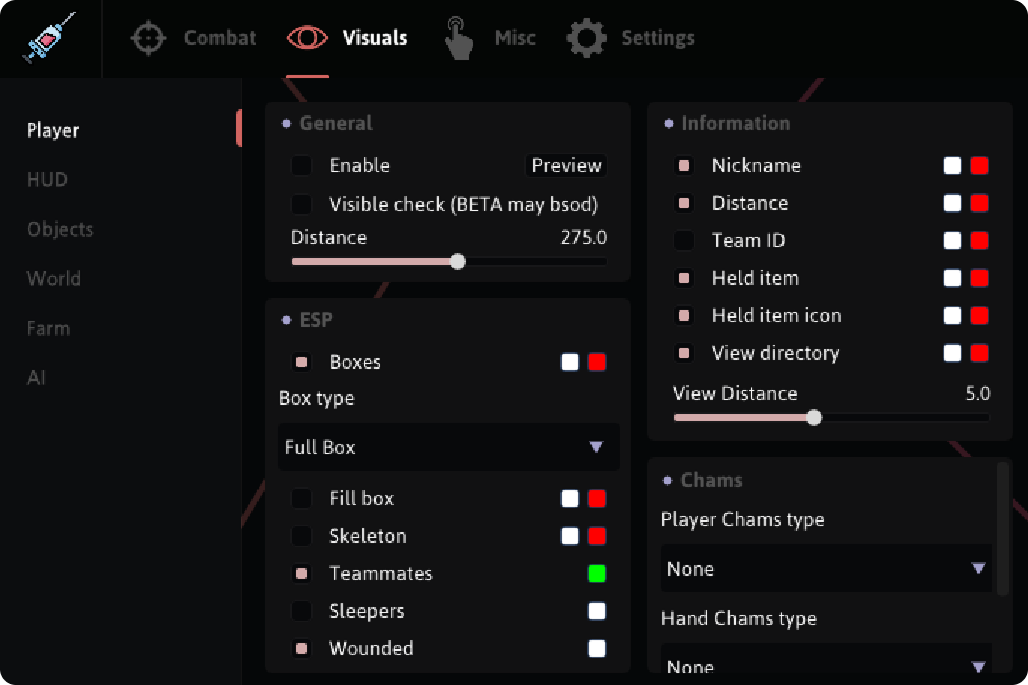Select the AI sidebar entry

[35, 378]
